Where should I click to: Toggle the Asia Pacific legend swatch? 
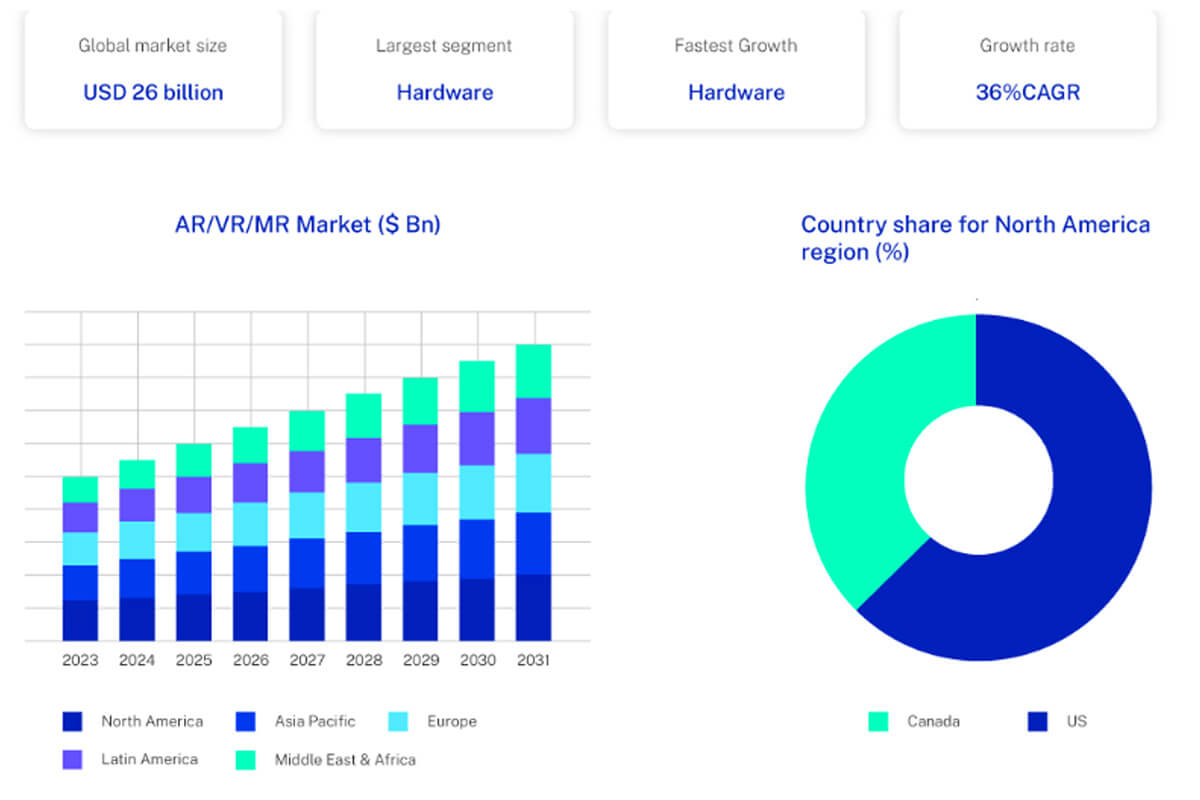point(247,721)
